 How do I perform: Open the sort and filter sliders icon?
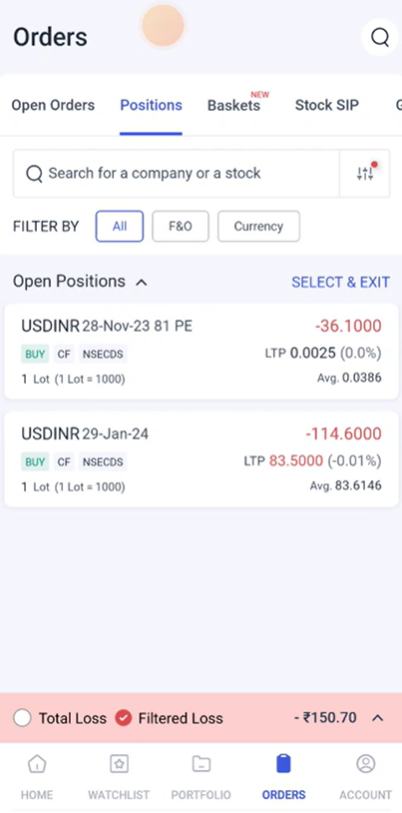(x=365, y=174)
